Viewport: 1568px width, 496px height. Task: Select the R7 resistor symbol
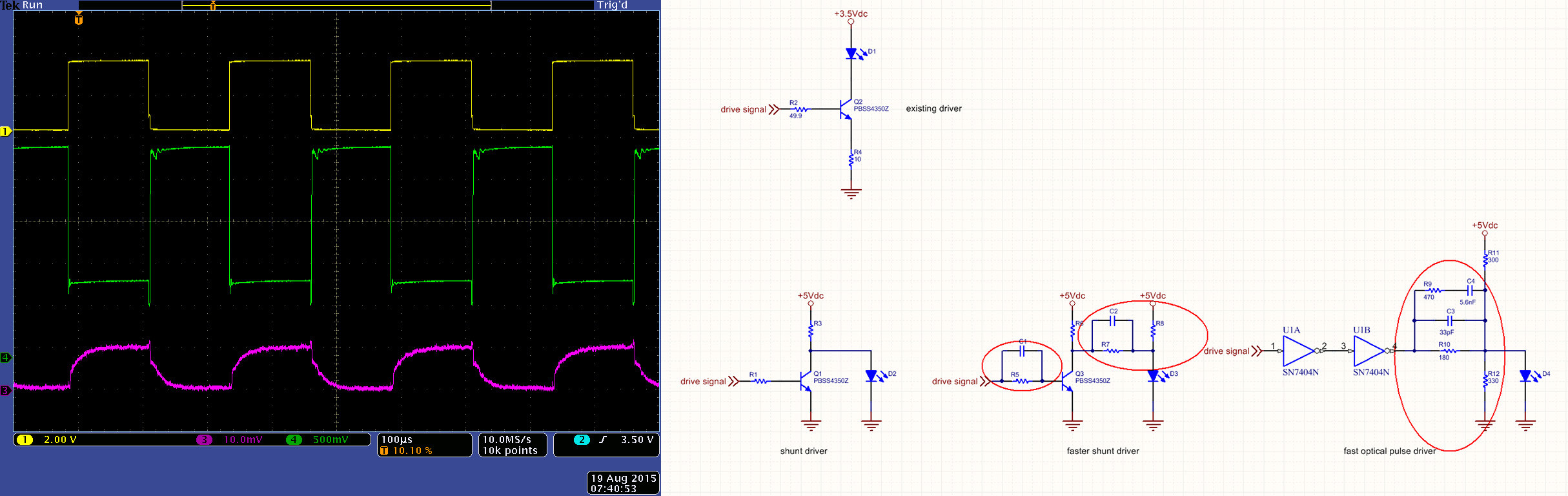click(x=1113, y=351)
